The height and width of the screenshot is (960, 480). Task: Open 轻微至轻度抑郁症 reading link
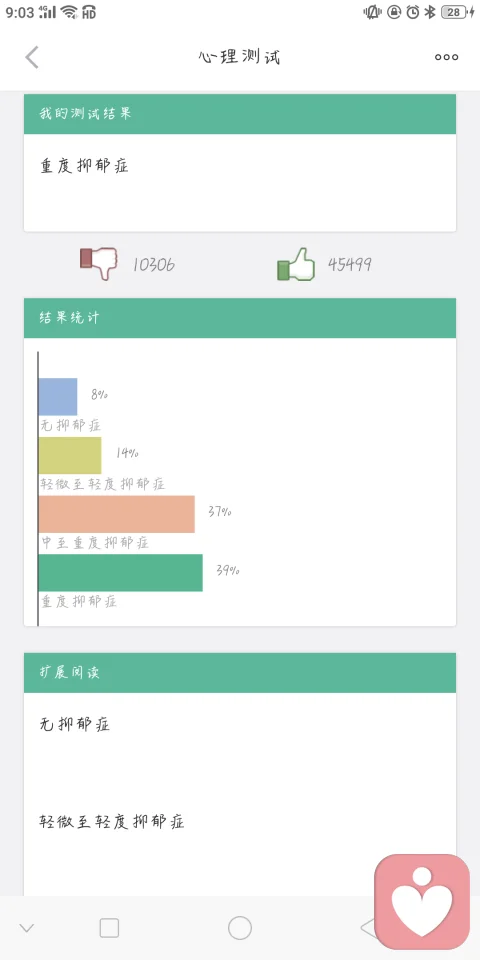[112, 821]
